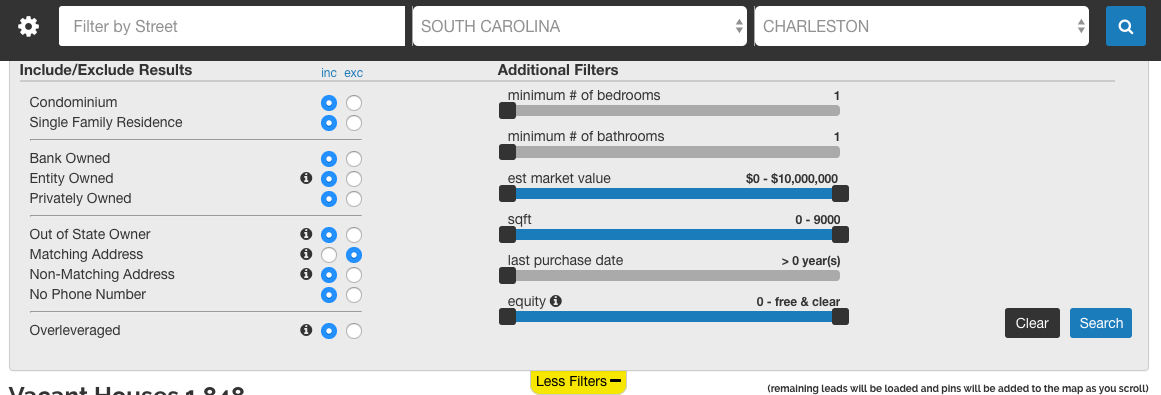
Task: Click the Filter by Street field
Action: click(232, 27)
